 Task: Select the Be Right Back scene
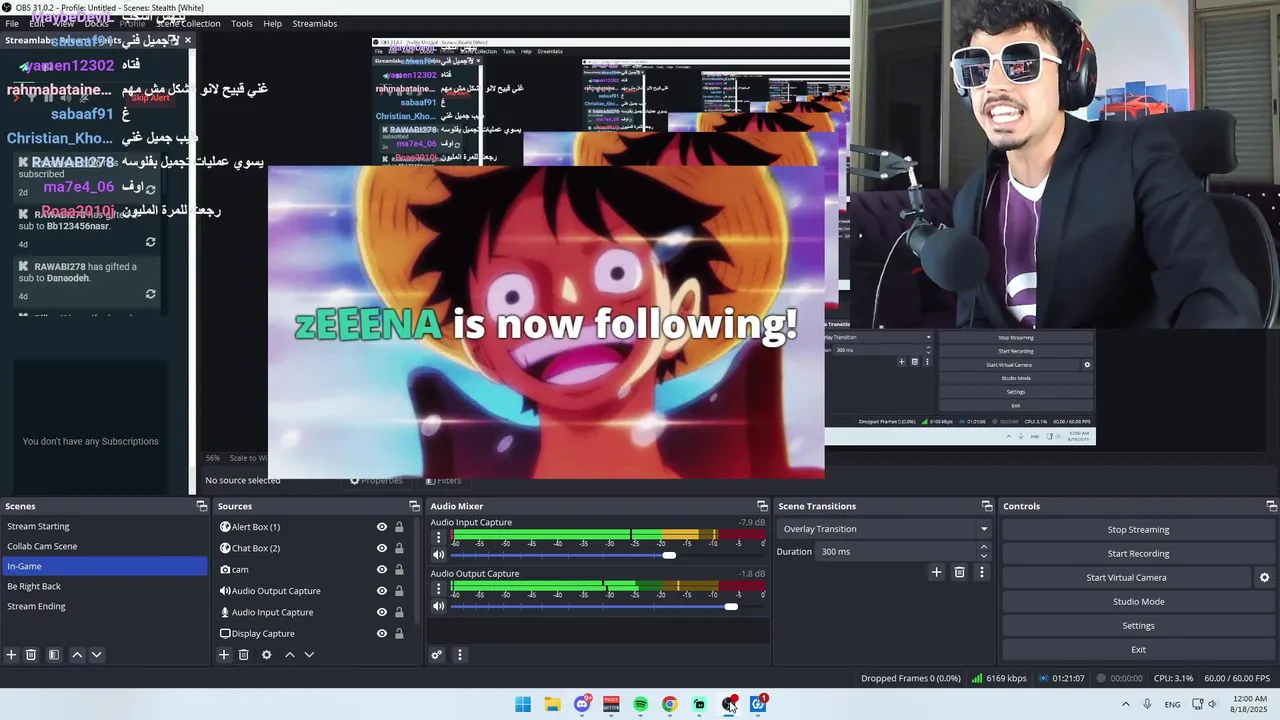104,586
